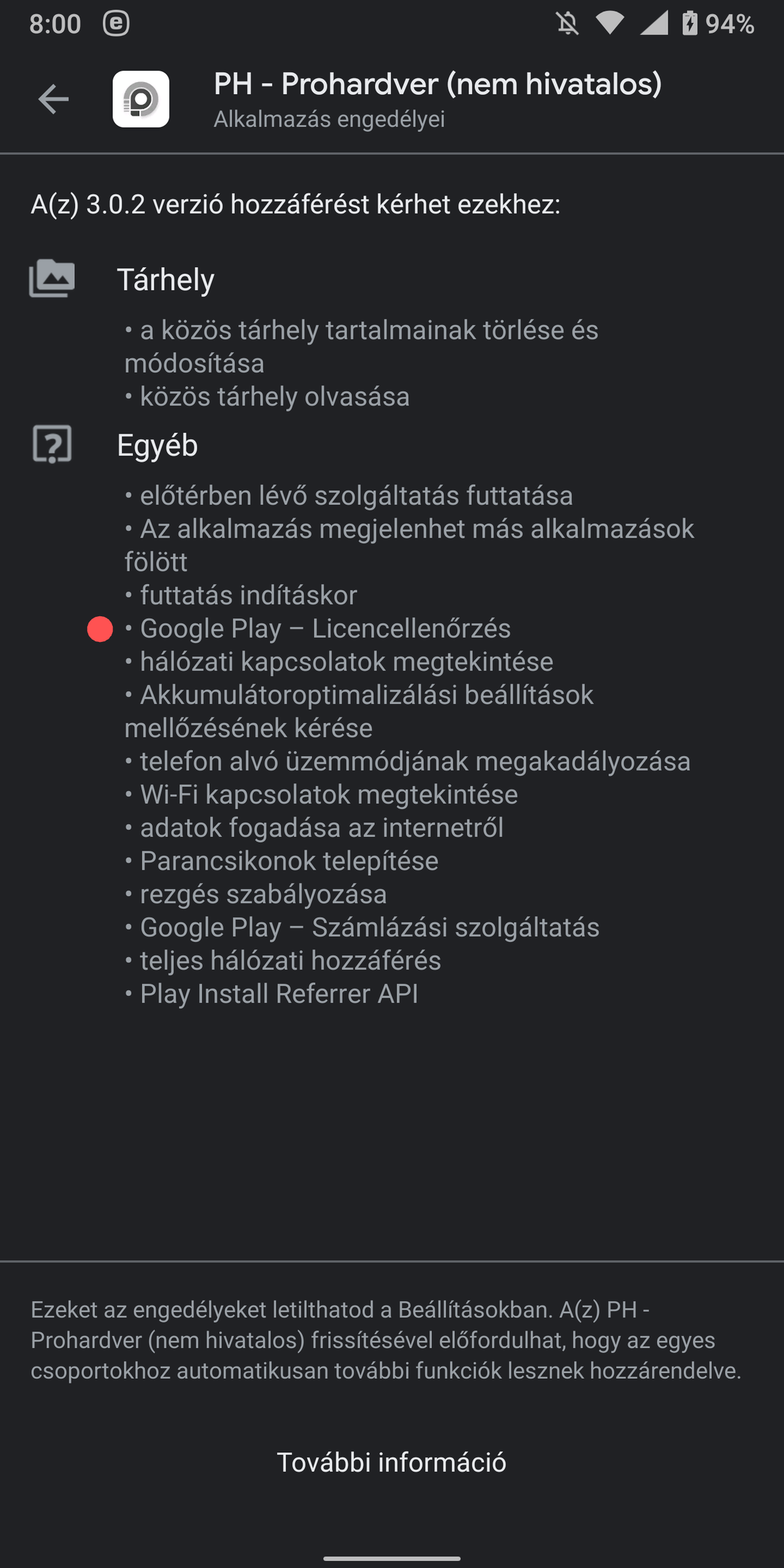Tap the battery status icon

pyautogui.click(x=689, y=24)
